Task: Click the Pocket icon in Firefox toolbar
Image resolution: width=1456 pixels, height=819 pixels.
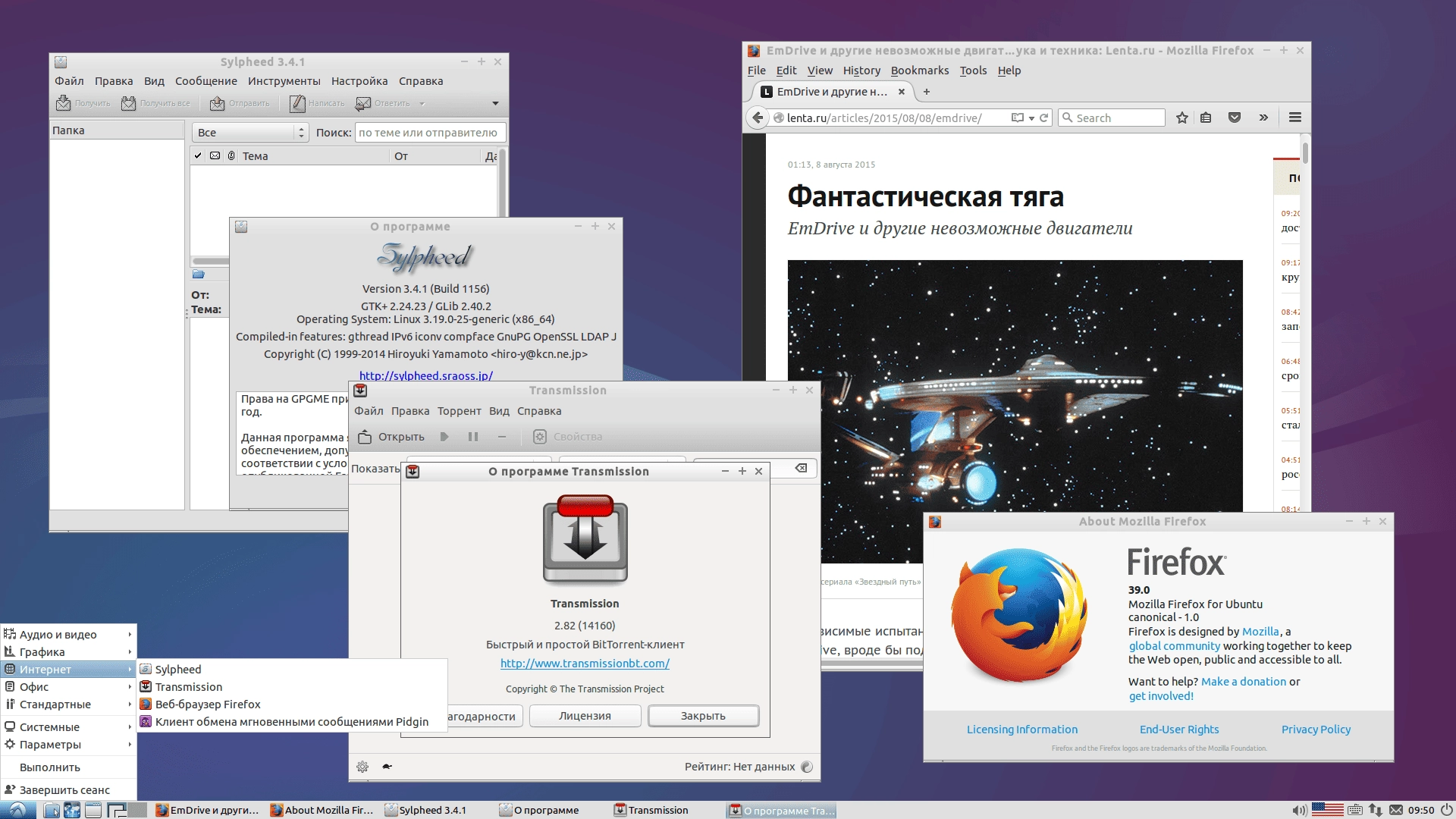Action: coord(1235,118)
